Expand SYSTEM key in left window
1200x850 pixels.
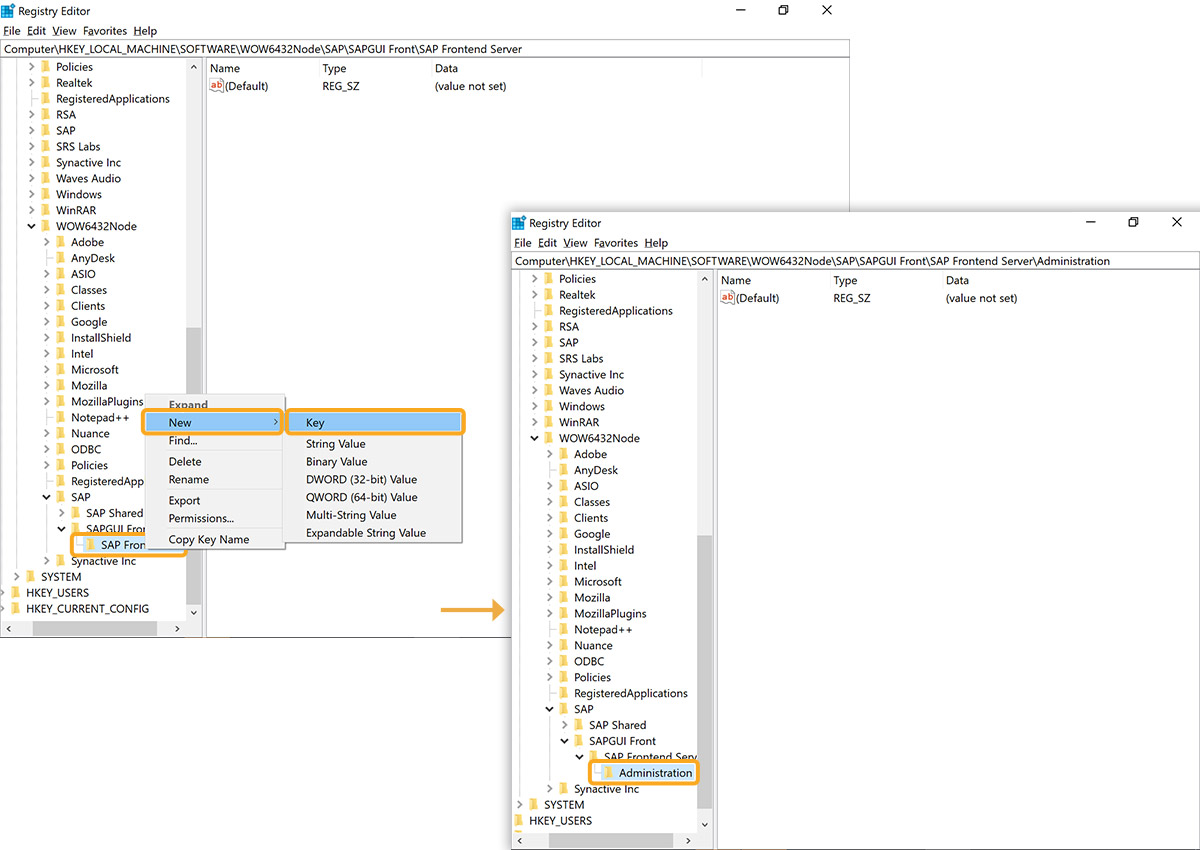coord(16,577)
